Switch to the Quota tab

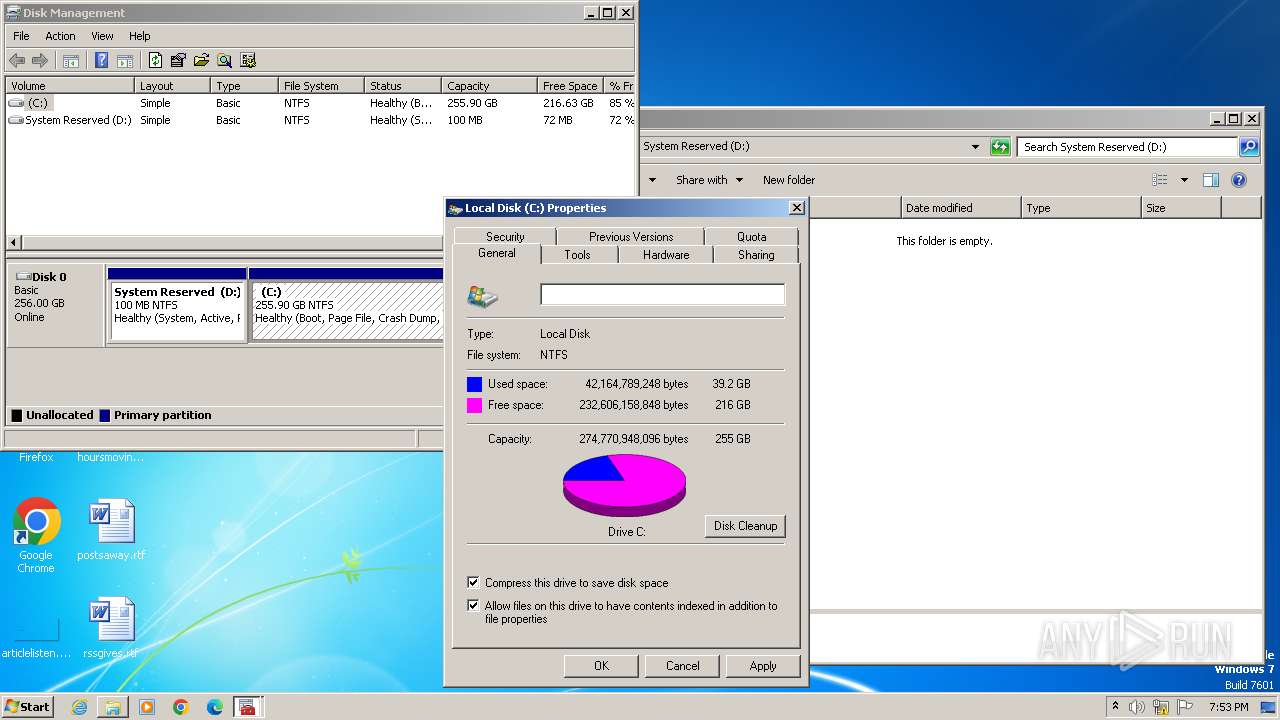tap(752, 236)
